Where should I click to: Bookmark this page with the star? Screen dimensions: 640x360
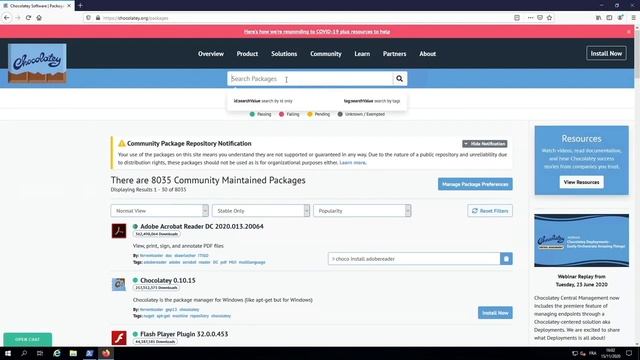pyautogui.click(x=549, y=18)
